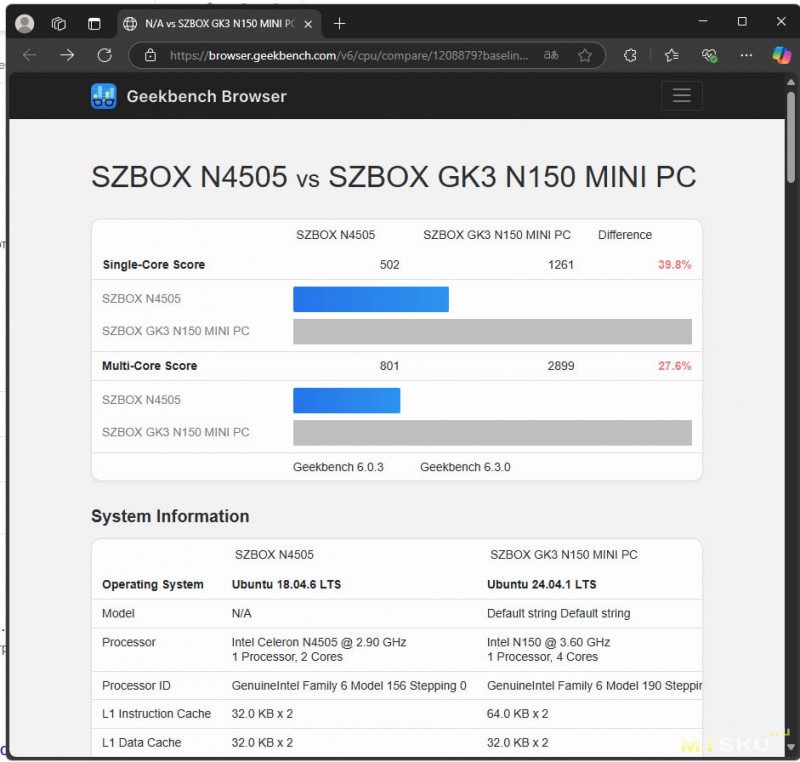This screenshot has height=762, width=800.
Task: Expand the hamburger navigation menu
Action: pos(682,95)
